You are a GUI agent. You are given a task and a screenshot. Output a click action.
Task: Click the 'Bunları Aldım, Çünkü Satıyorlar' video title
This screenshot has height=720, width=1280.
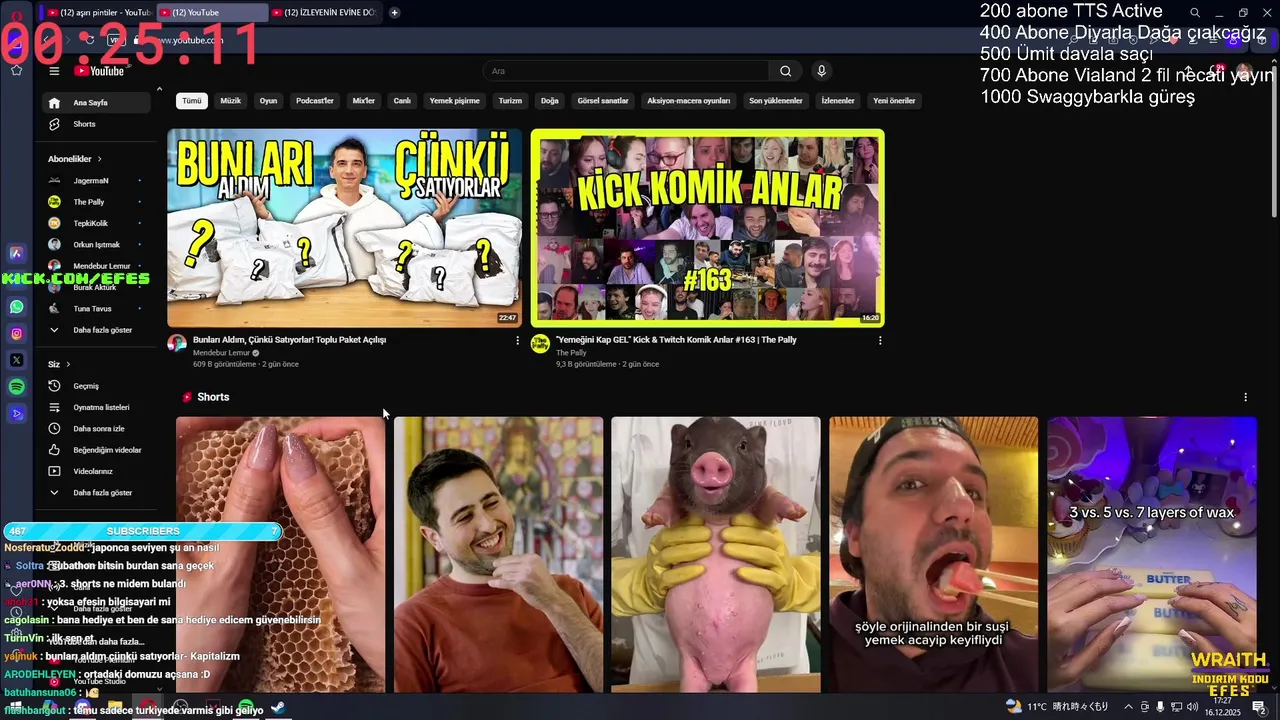[289, 340]
